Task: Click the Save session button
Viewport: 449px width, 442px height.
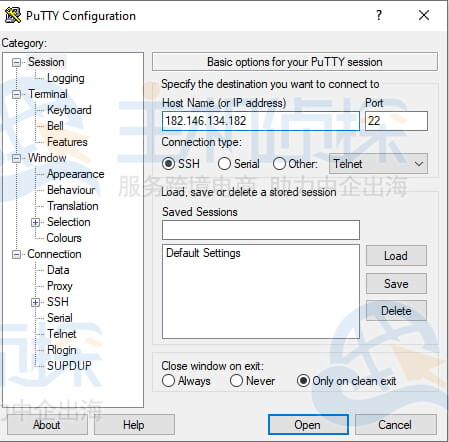Action: [x=396, y=284]
